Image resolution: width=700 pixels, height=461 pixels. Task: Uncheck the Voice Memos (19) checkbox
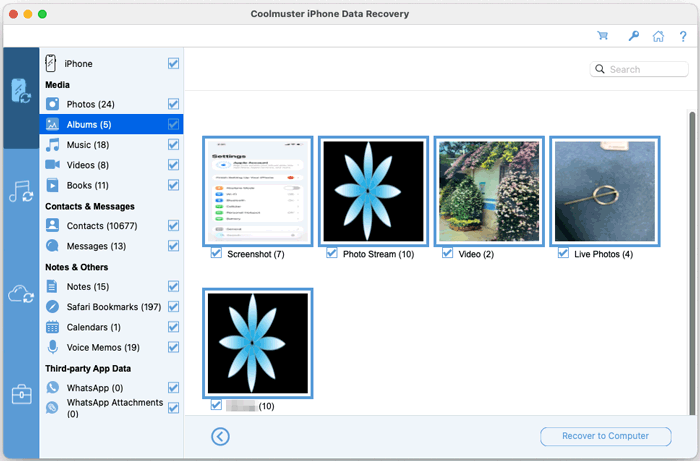[174, 347]
